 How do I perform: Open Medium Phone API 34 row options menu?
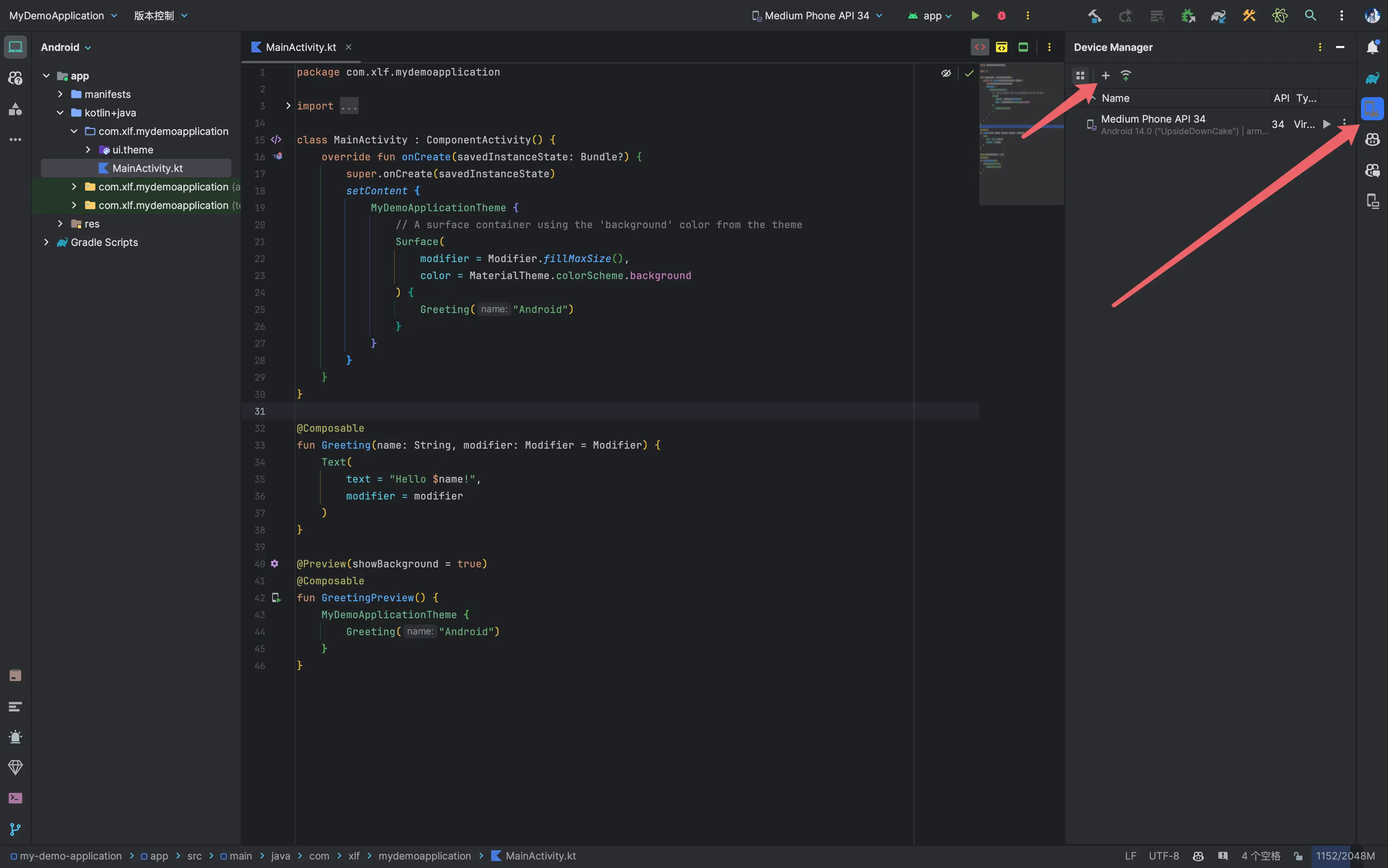[1344, 122]
